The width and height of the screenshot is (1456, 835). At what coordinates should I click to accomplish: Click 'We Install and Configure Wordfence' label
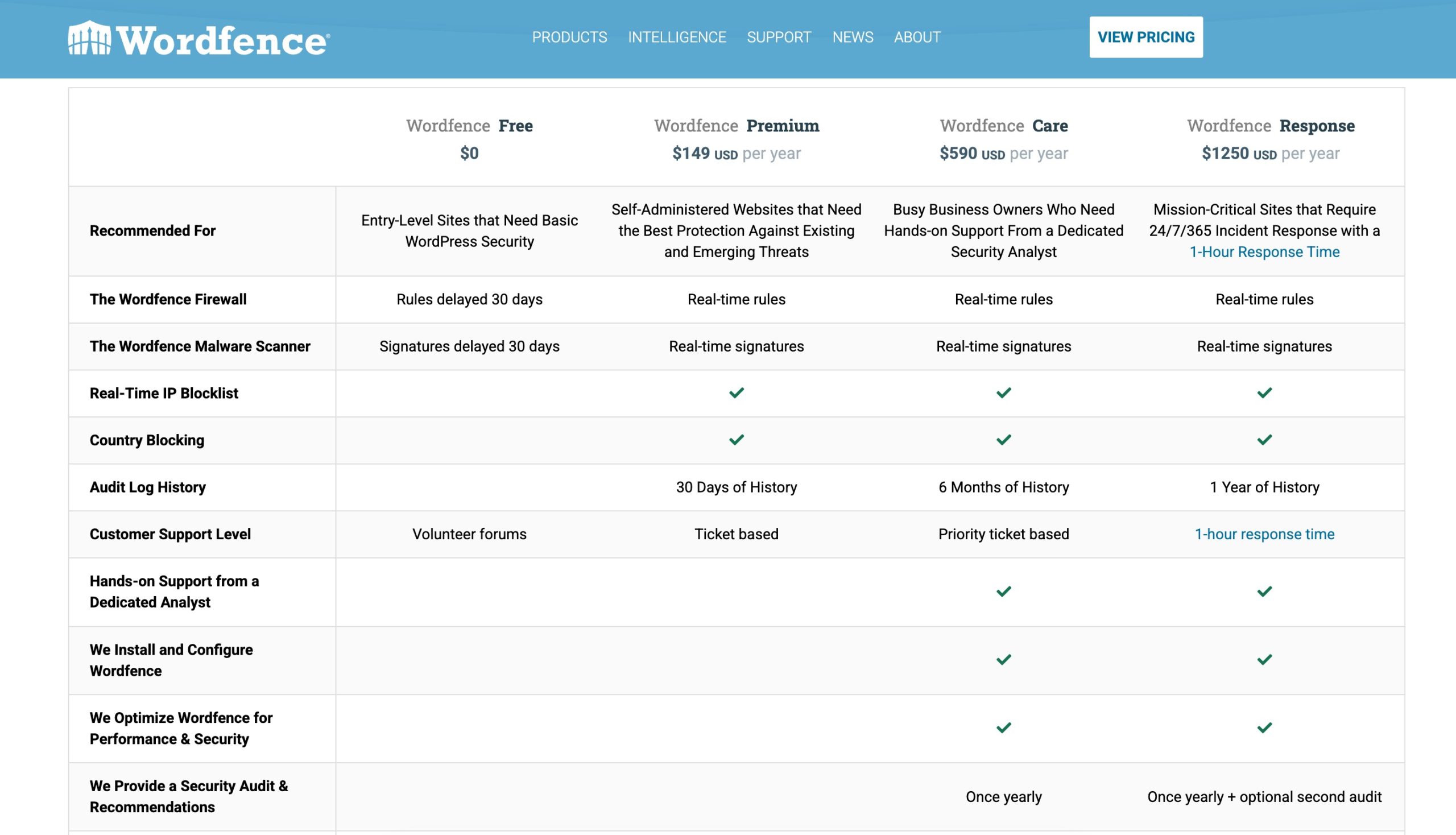tap(171, 660)
